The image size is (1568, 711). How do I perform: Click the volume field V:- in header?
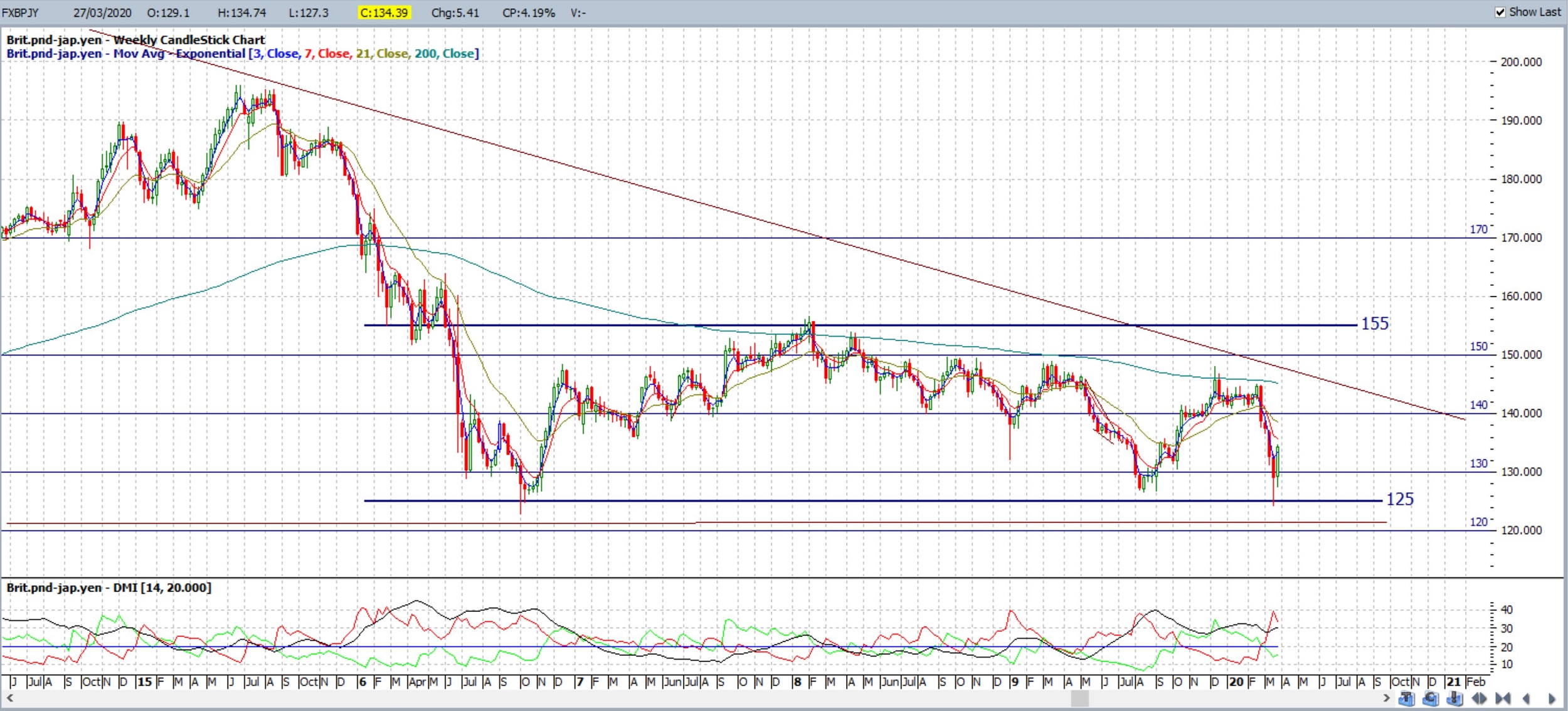coord(578,13)
